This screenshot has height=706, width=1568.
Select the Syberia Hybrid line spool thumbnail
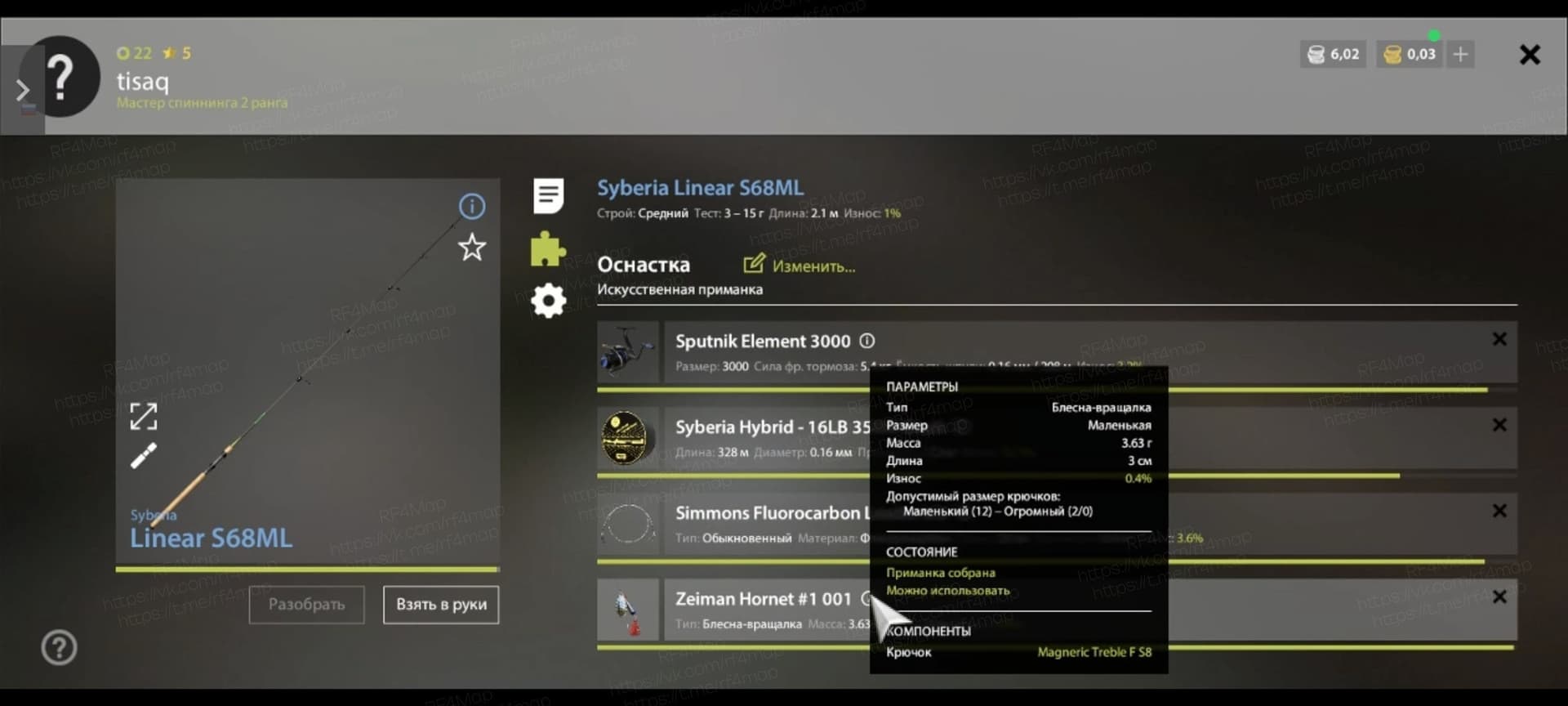[x=627, y=438]
